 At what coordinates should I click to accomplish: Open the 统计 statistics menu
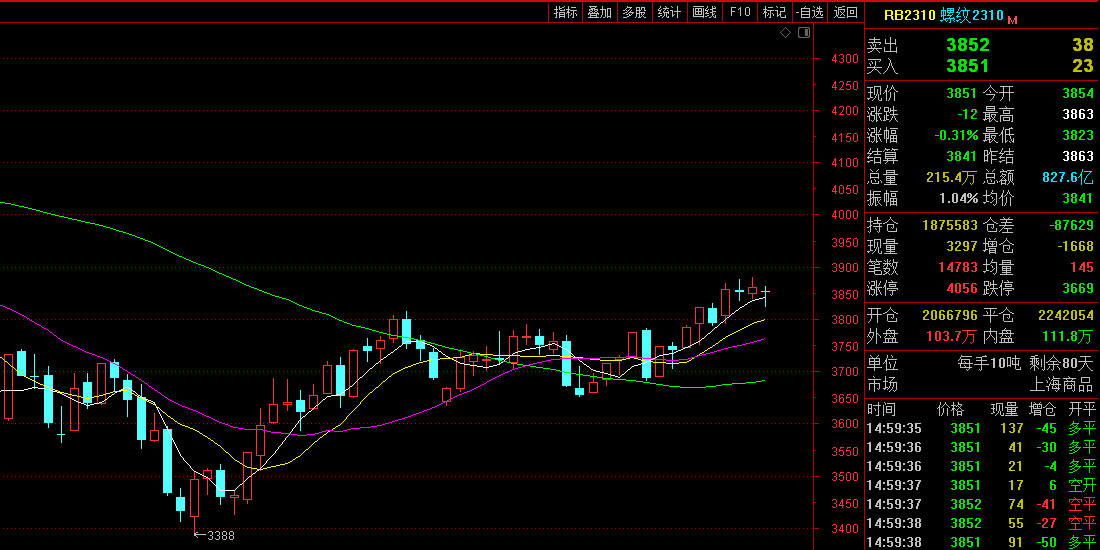pyautogui.click(x=669, y=12)
